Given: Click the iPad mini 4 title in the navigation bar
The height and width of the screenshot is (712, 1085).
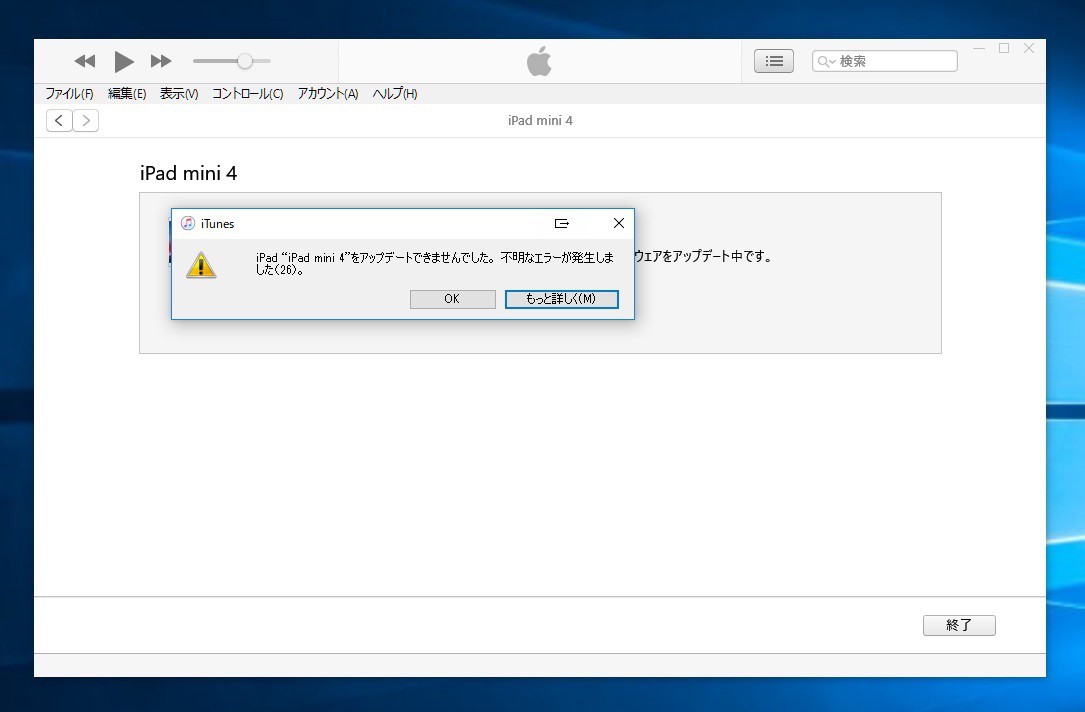Looking at the screenshot, I should tap(540, 120).
